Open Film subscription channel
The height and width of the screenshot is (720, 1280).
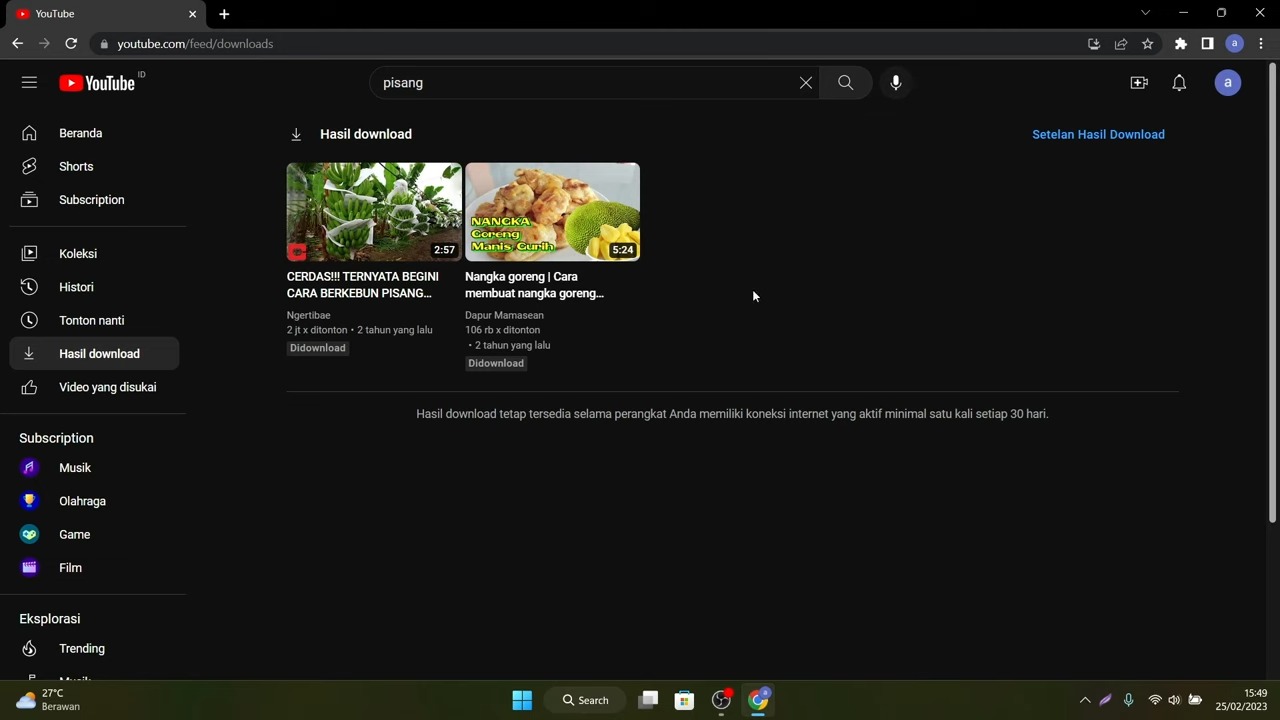coord(95,568)
